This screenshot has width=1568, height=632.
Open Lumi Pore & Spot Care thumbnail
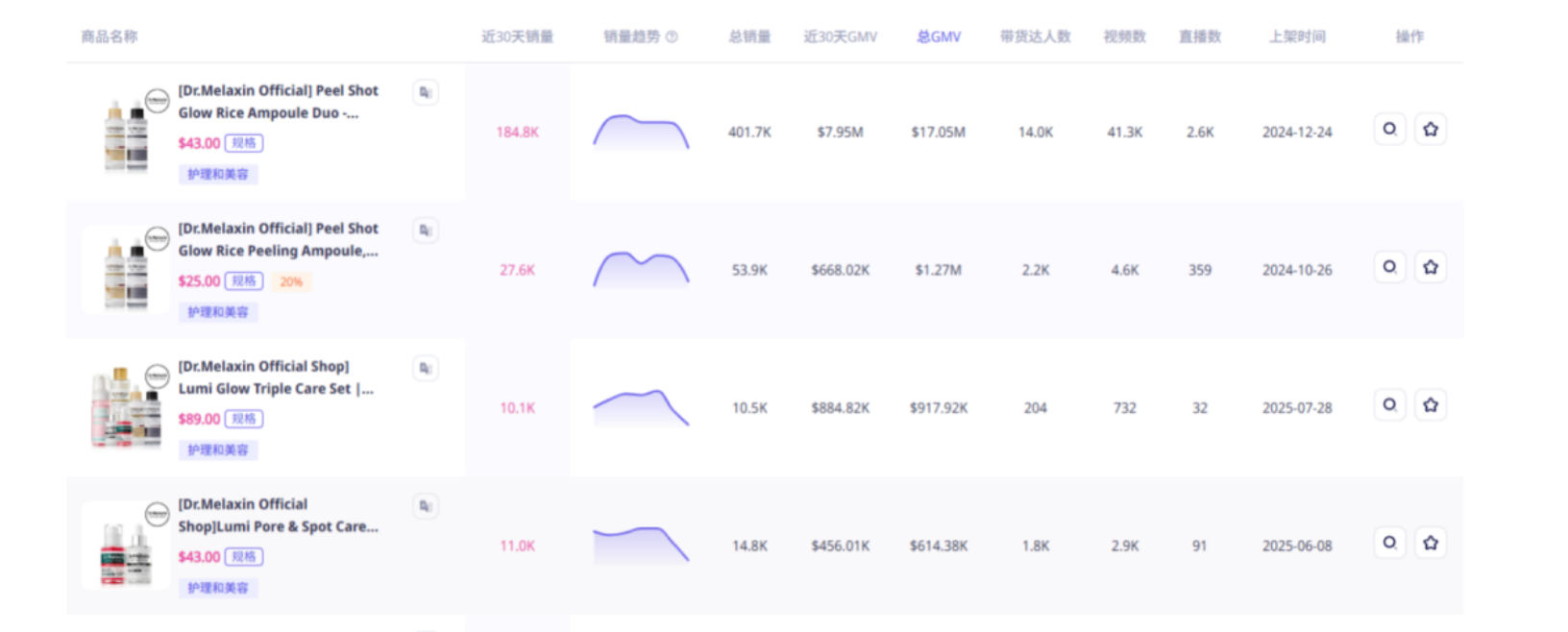click(x=126, y=546)
